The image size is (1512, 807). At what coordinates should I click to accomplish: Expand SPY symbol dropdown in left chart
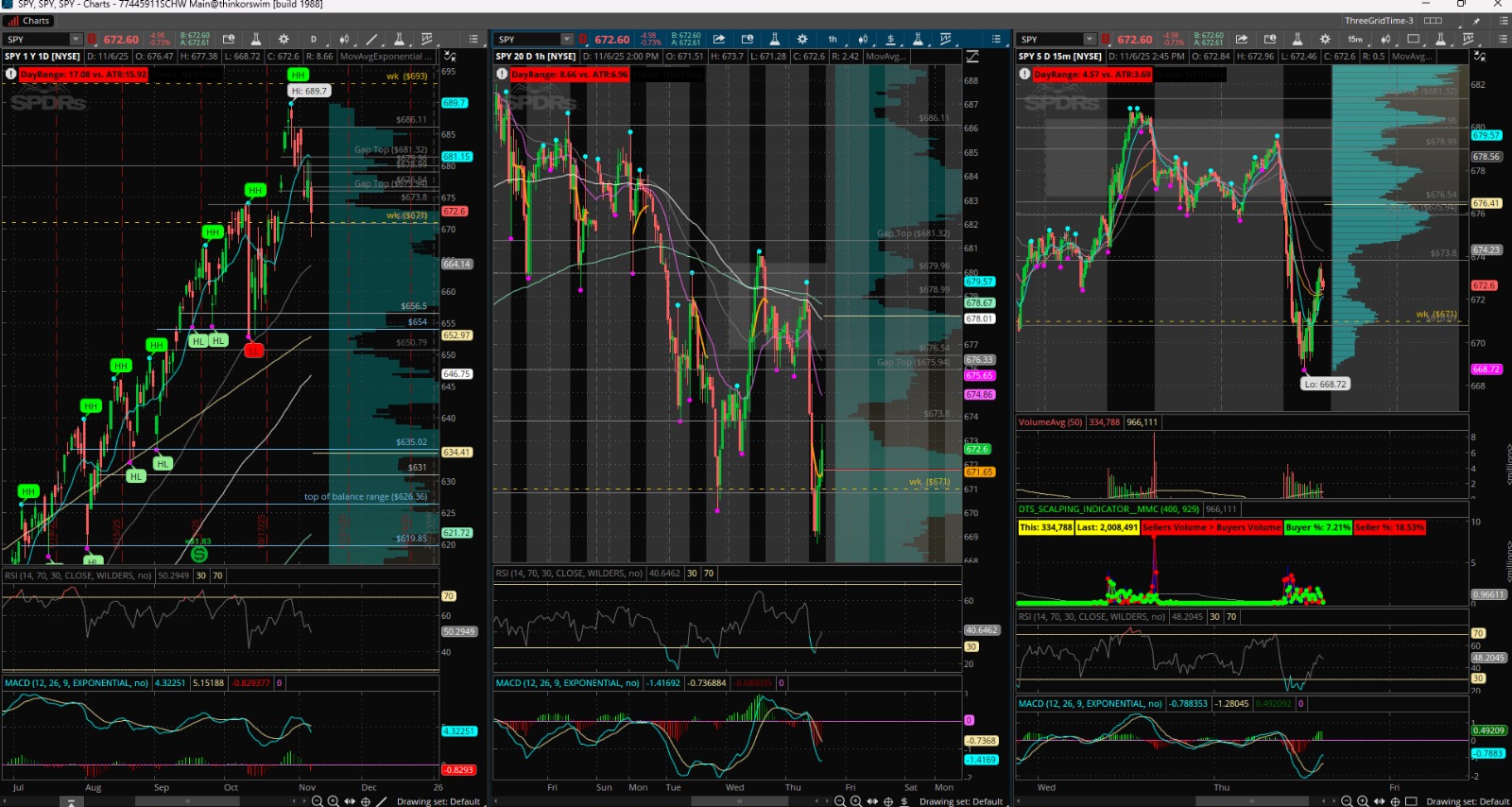[76, 39]
